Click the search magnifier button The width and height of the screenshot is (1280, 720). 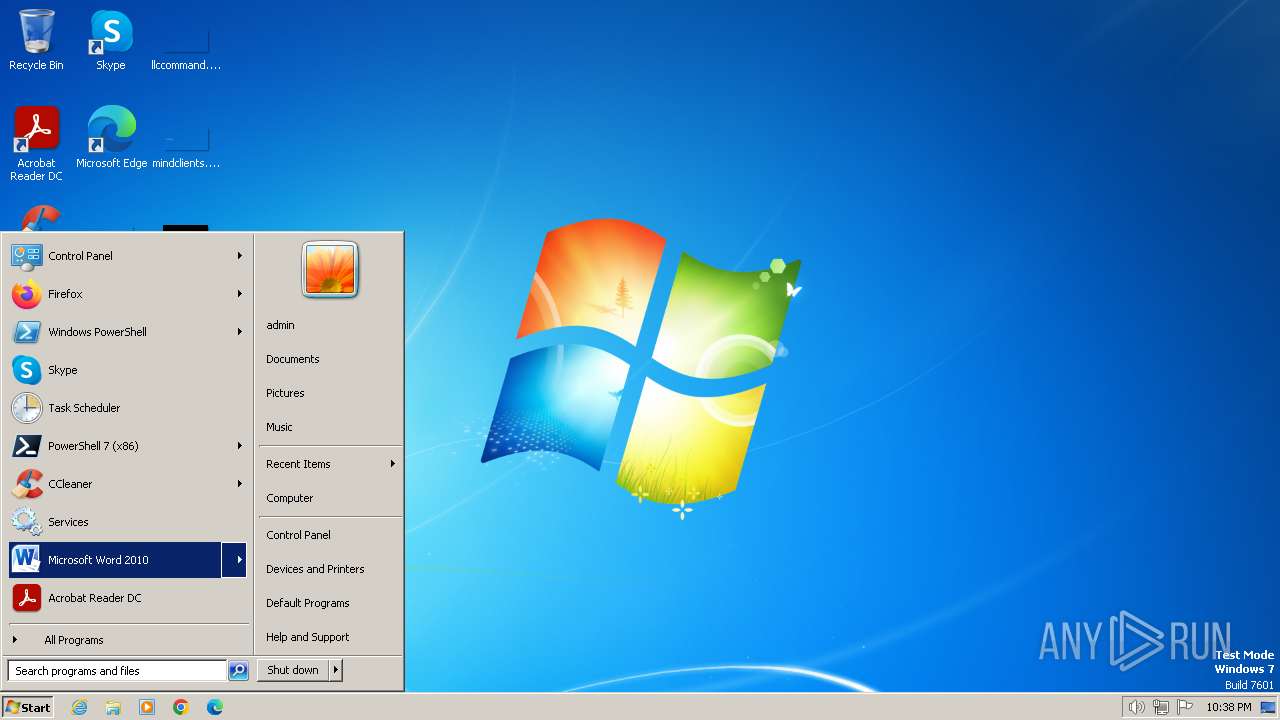coord(238,671)
